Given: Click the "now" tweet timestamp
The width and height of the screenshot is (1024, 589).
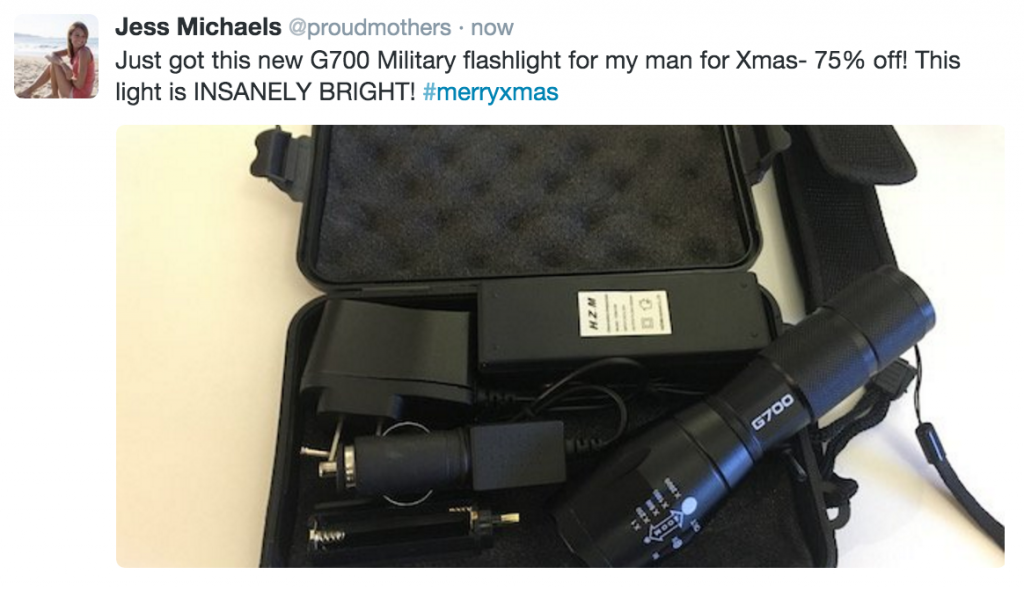Looking at the screenshot, I should click(x=492, y=28).
